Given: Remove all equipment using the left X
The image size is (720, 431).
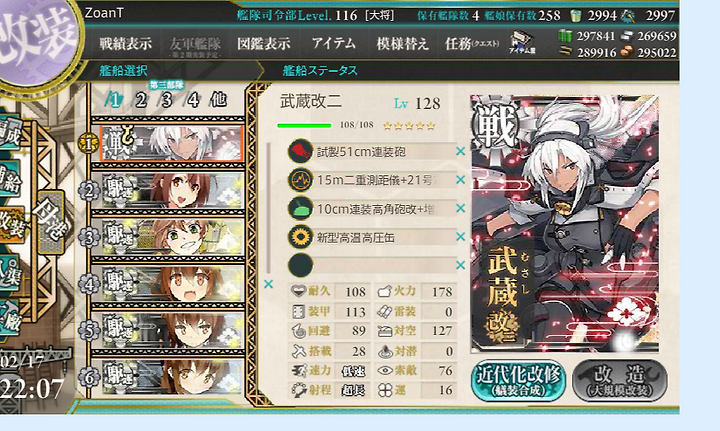Looking at the screenshot, I should [269, 285].
